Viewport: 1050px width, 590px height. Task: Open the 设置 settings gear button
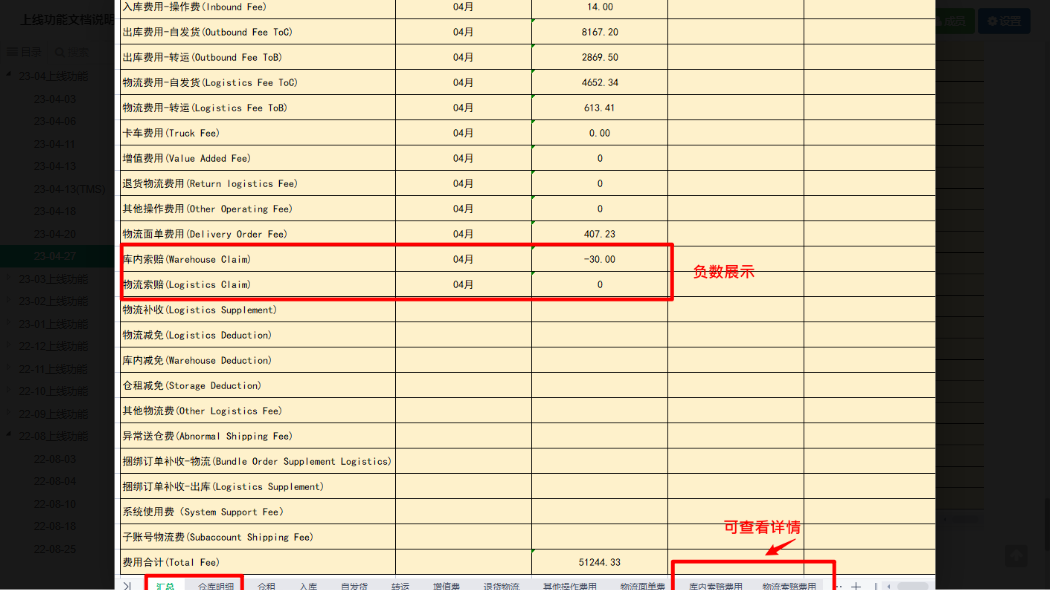[1004, 21]
